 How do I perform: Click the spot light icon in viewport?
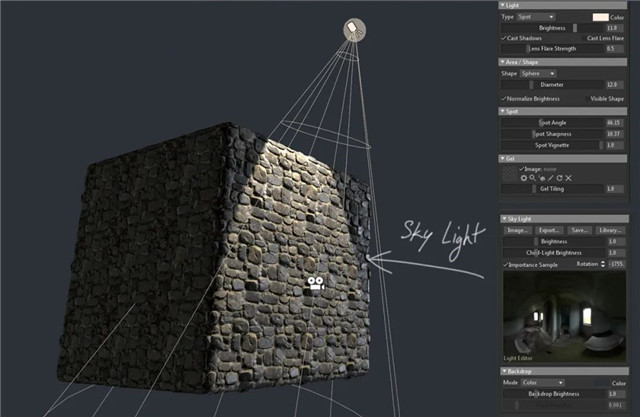point(355,31)
